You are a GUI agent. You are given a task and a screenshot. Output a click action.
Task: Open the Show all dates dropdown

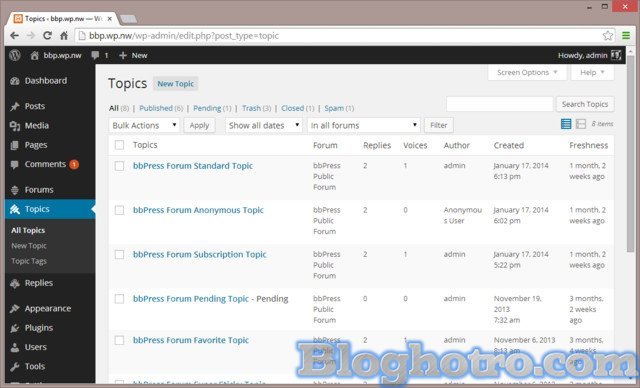(264, 125)
